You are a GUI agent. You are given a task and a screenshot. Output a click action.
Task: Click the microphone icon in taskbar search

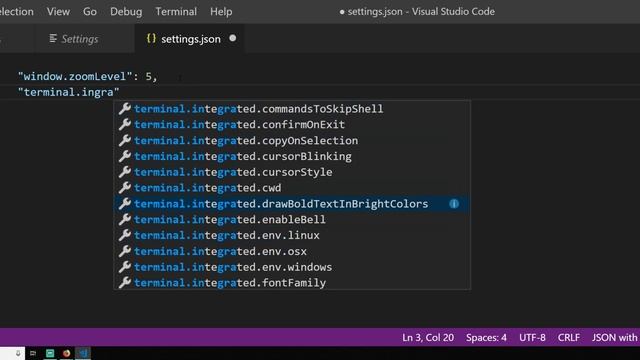pyautogui.click(x=18, y=353)
